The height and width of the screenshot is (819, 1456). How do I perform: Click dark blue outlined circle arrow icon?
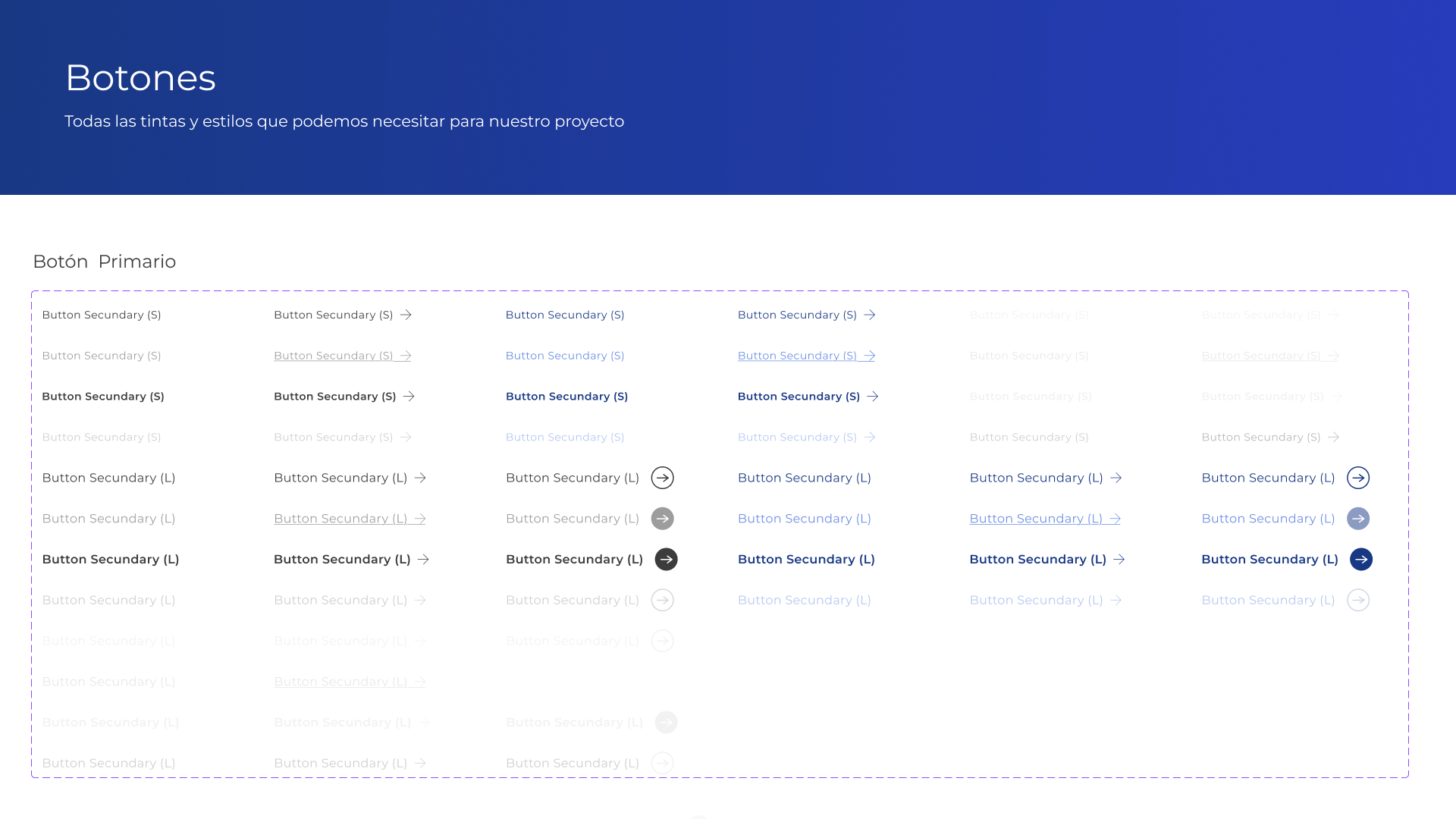(x=1358, y=478)
